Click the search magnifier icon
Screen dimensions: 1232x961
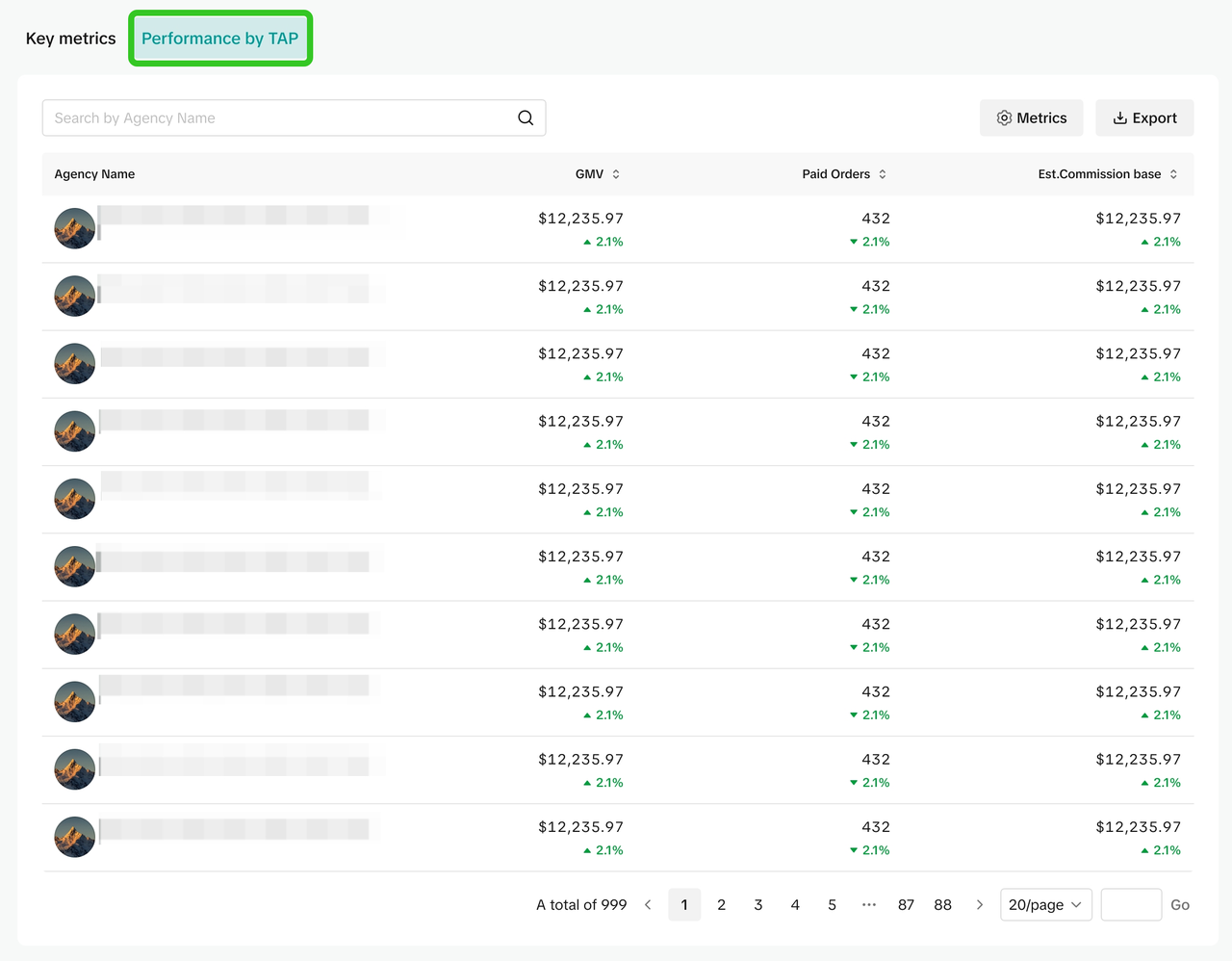coord(526,117)
